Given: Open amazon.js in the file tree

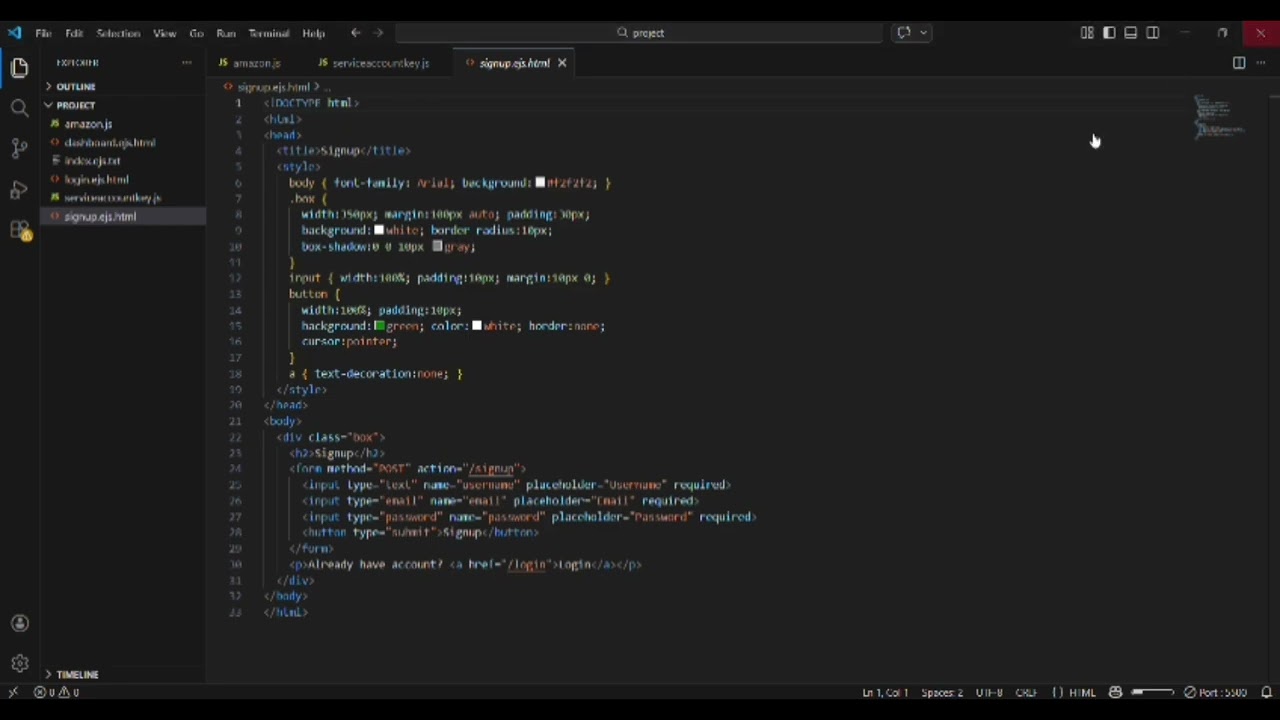Looking at the screenshot, I should [88, 124].
